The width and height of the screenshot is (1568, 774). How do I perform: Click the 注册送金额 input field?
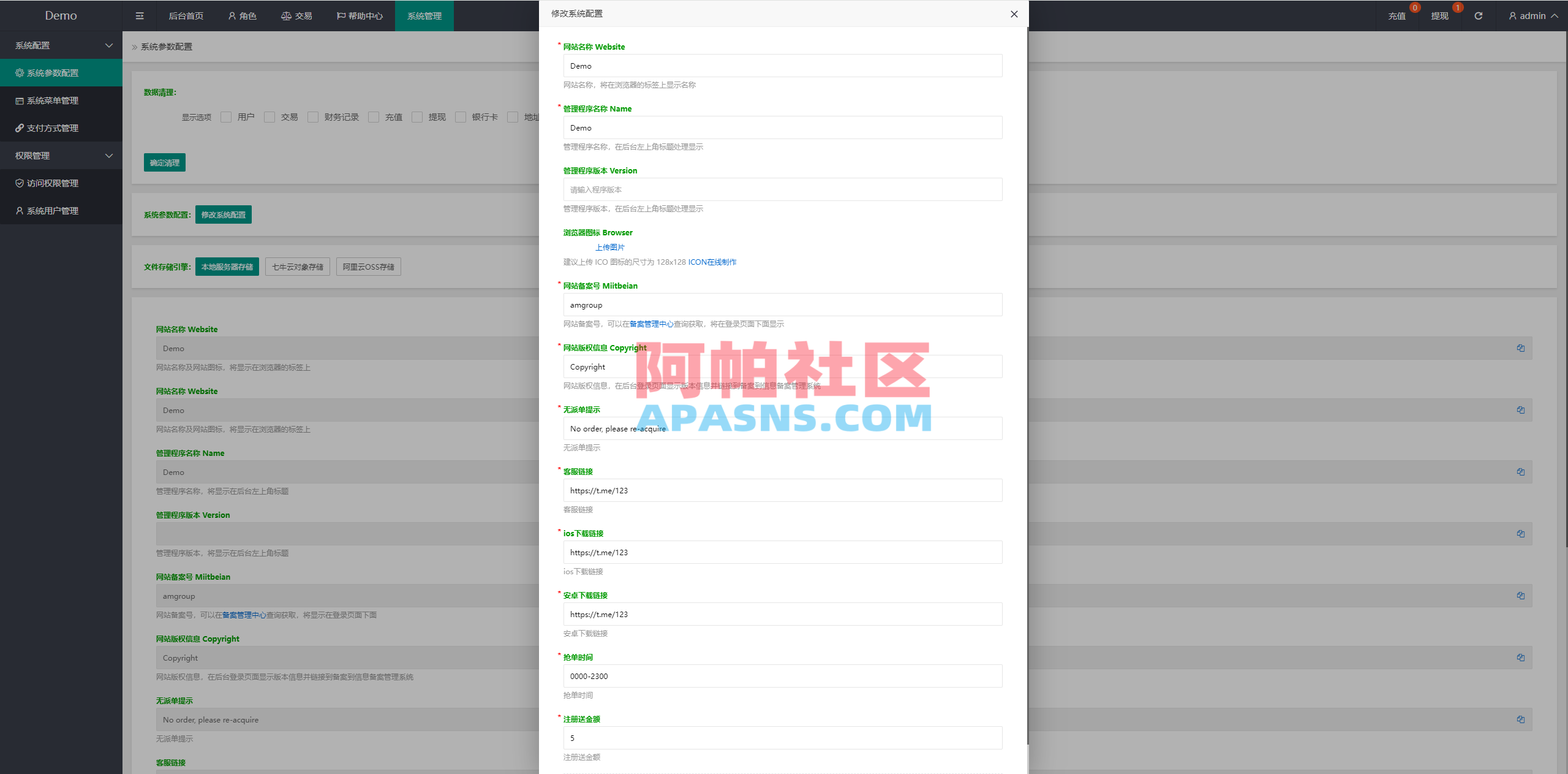[782, 738]
